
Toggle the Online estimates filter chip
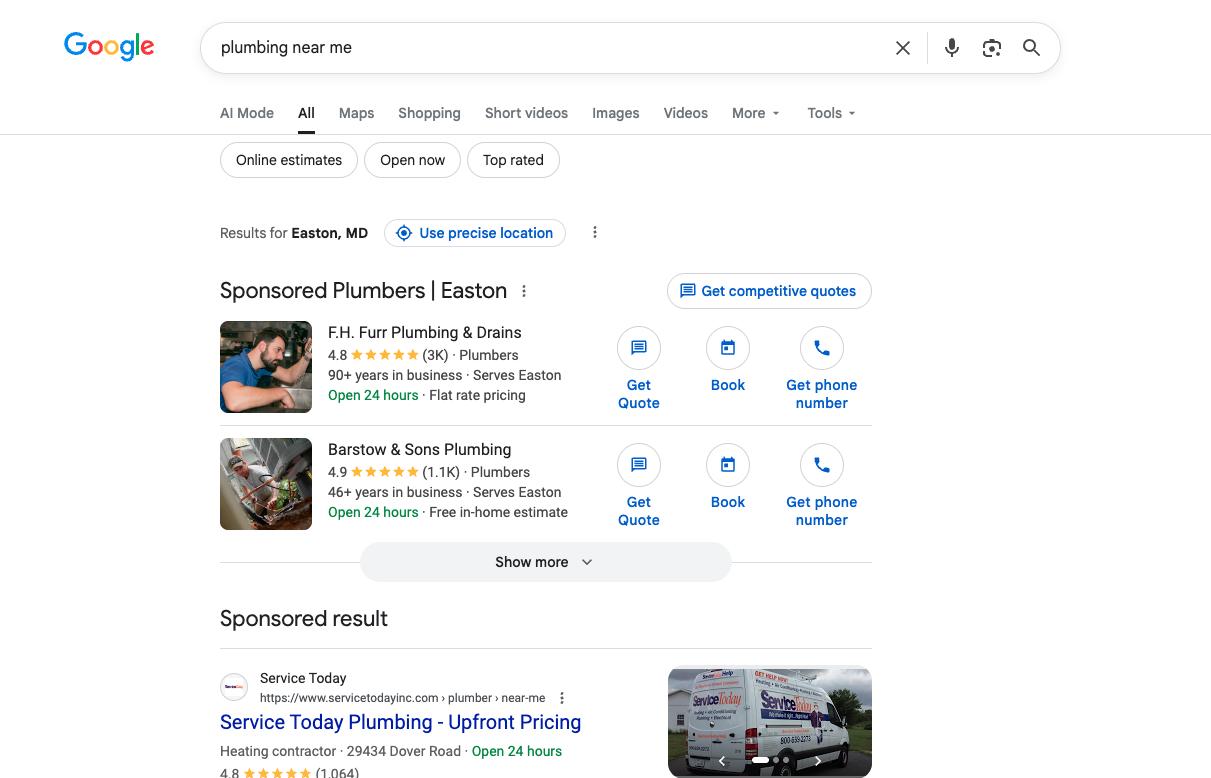coord(289,160)
